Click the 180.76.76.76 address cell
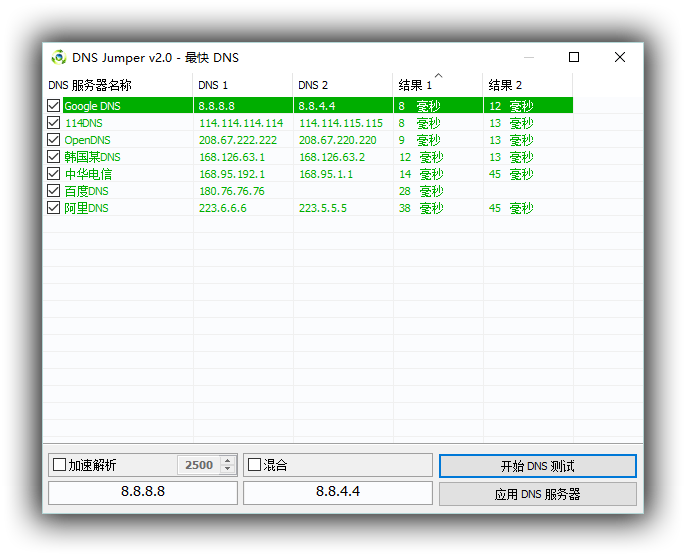Image resolution: width=686 pixels, height=556 pixels. point(232,191)
